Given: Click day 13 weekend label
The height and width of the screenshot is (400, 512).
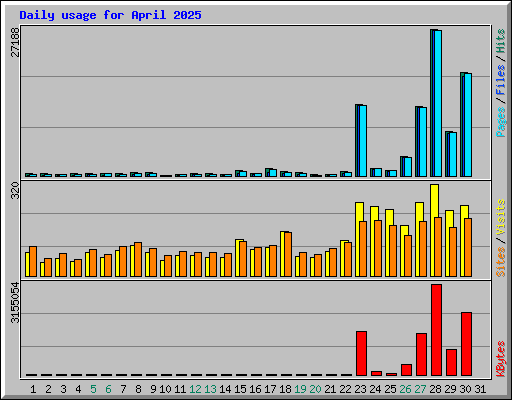Looking at the screenshot, I should 210,389.
